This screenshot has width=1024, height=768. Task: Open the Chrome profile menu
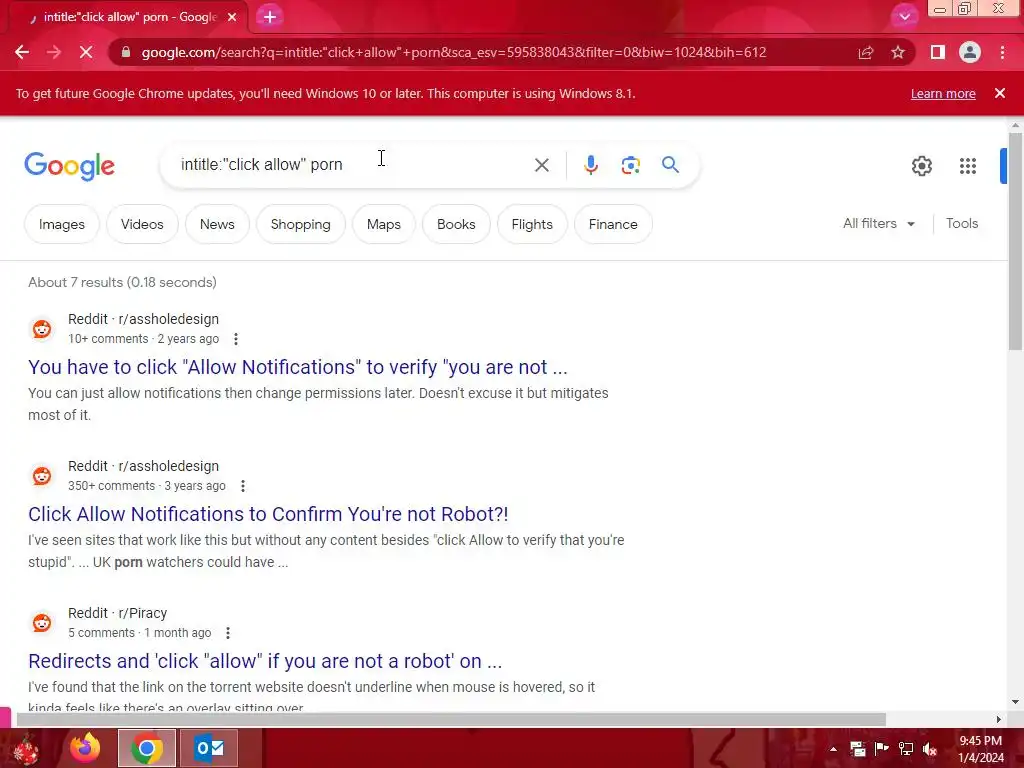tap(970, 52)
